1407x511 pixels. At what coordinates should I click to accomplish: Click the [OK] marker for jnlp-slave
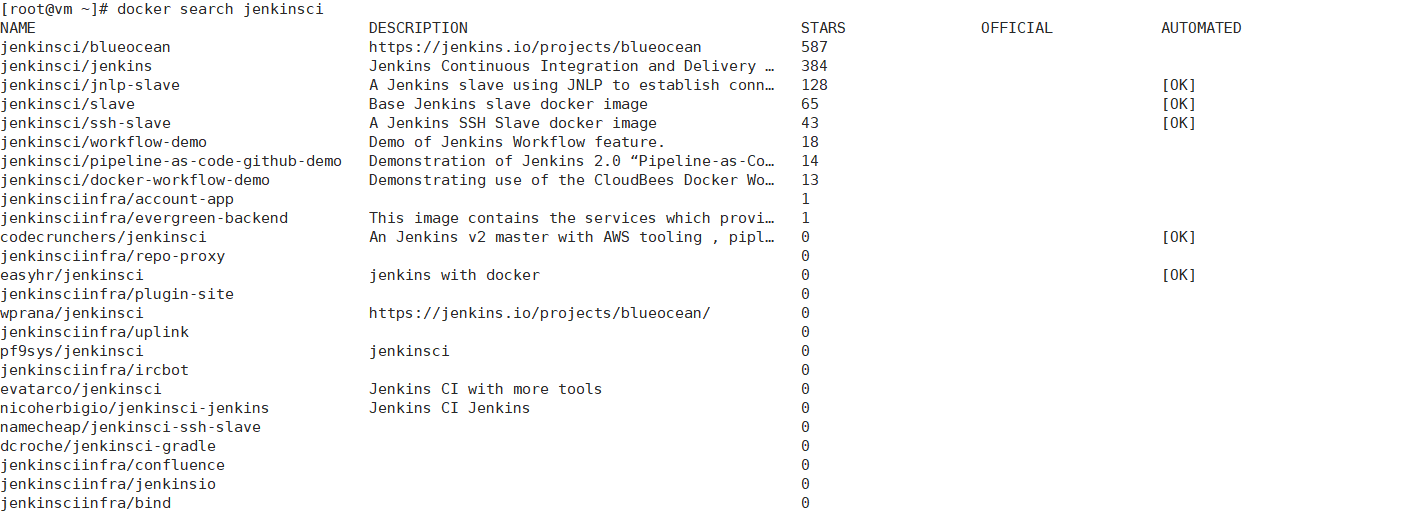coord(1178,85)
